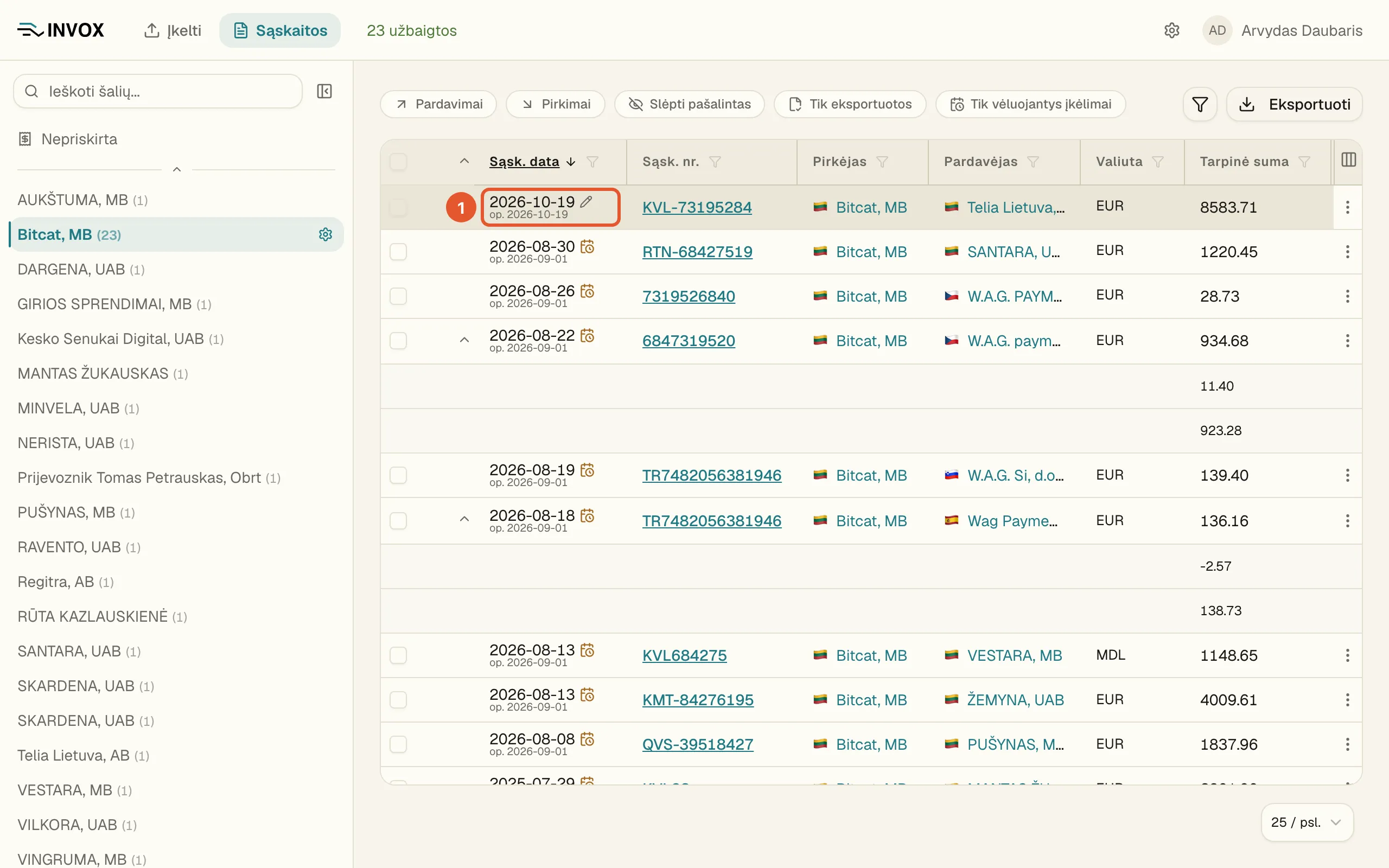Select Kesko Senukai Digital, UAB
1389x868 pixels.
[120, 339]
